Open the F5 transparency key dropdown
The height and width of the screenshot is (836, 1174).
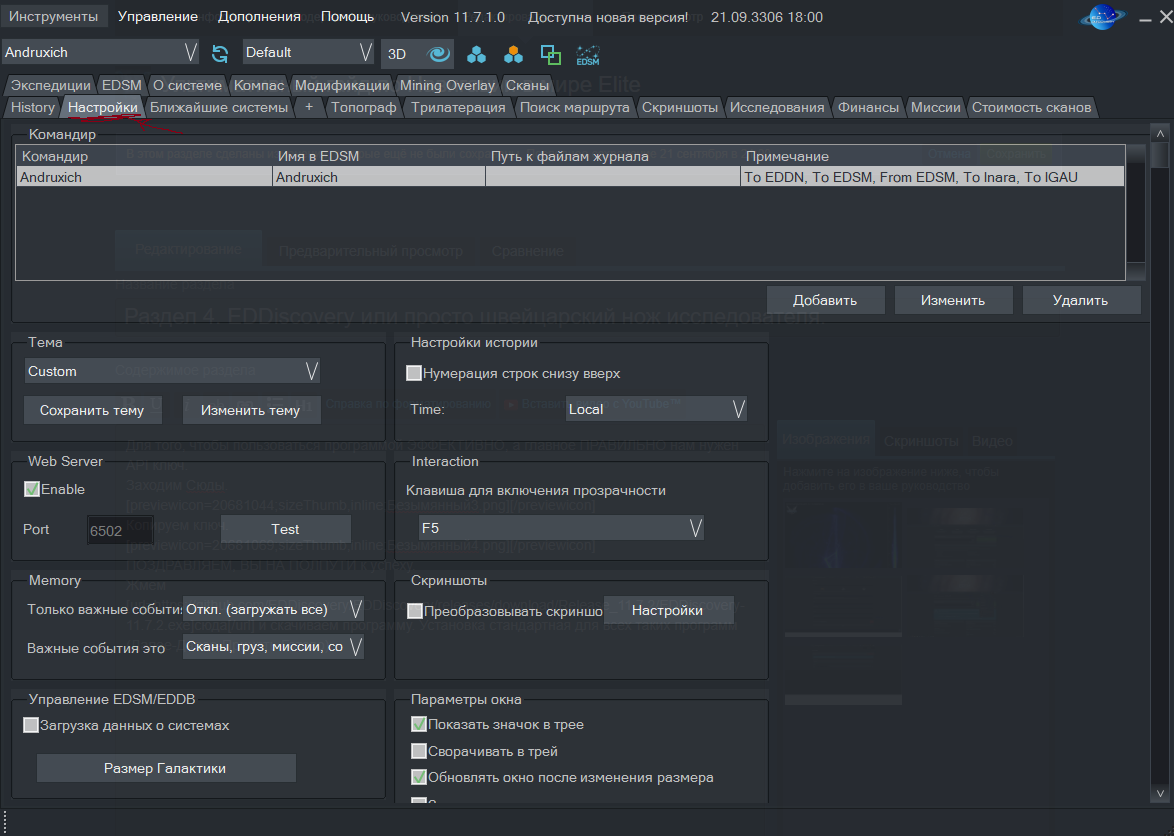tap(561, 528)
